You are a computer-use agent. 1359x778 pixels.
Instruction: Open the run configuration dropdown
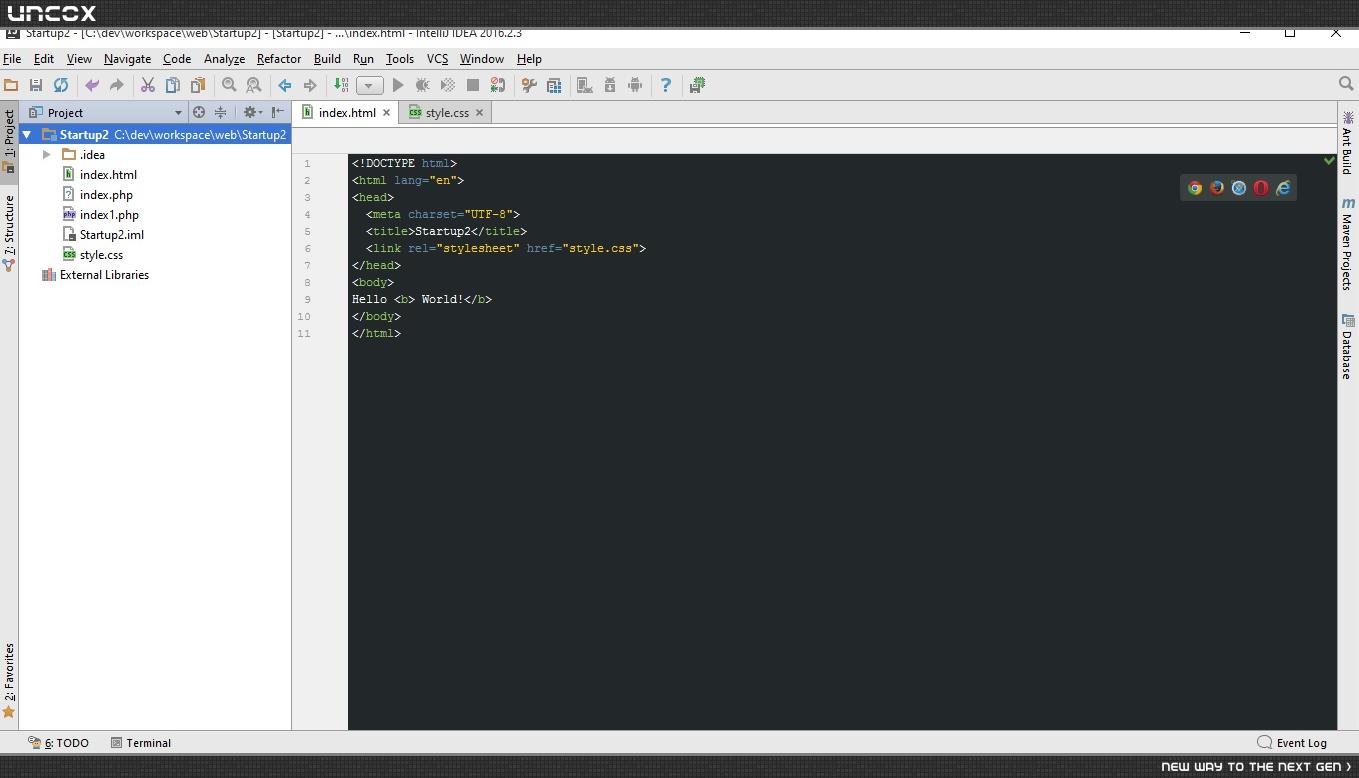click(369, 85)
